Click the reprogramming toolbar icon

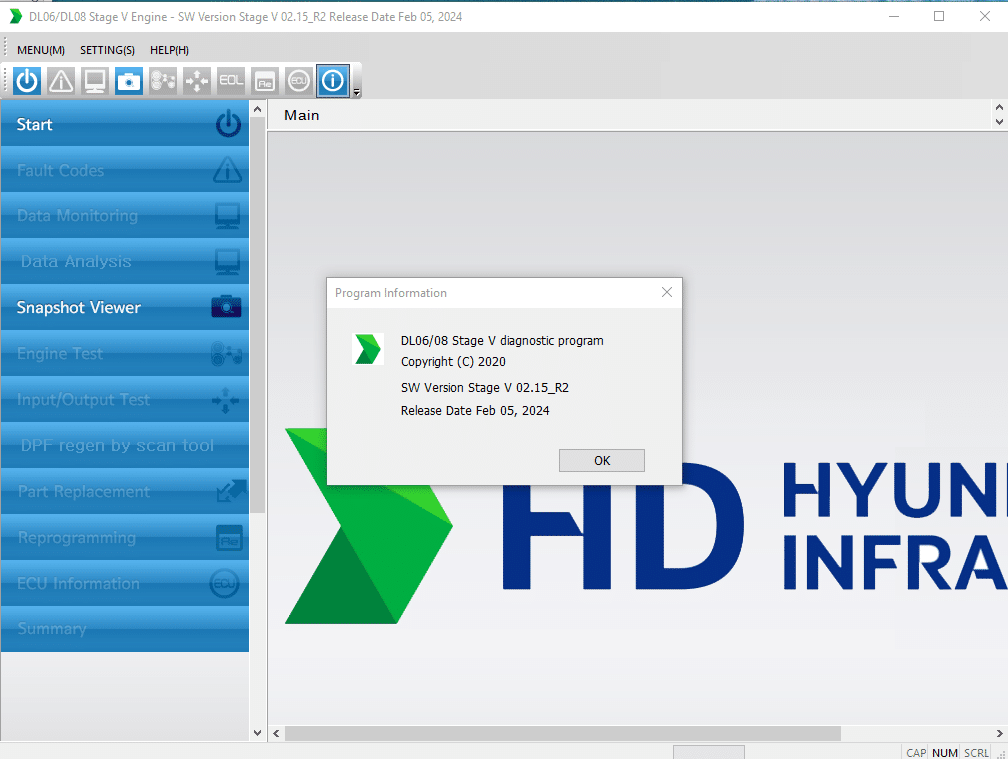264,81
